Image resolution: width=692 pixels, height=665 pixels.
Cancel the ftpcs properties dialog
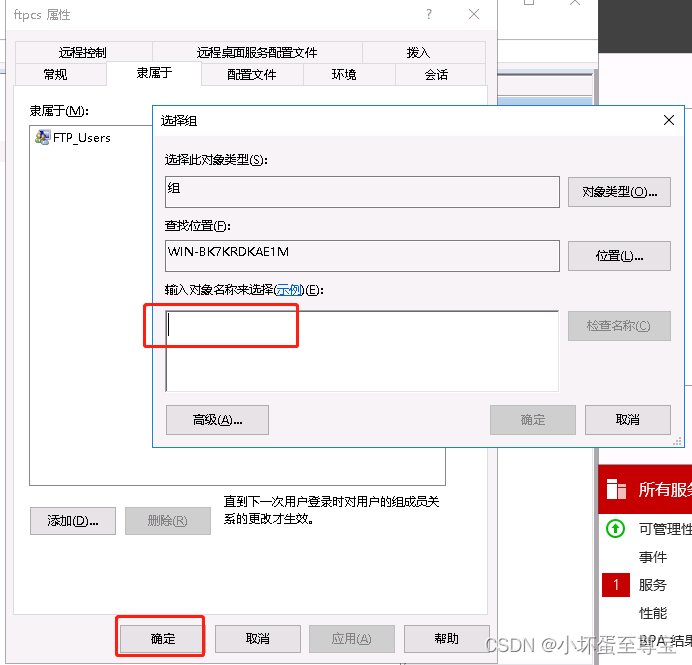tap(258, 639)
